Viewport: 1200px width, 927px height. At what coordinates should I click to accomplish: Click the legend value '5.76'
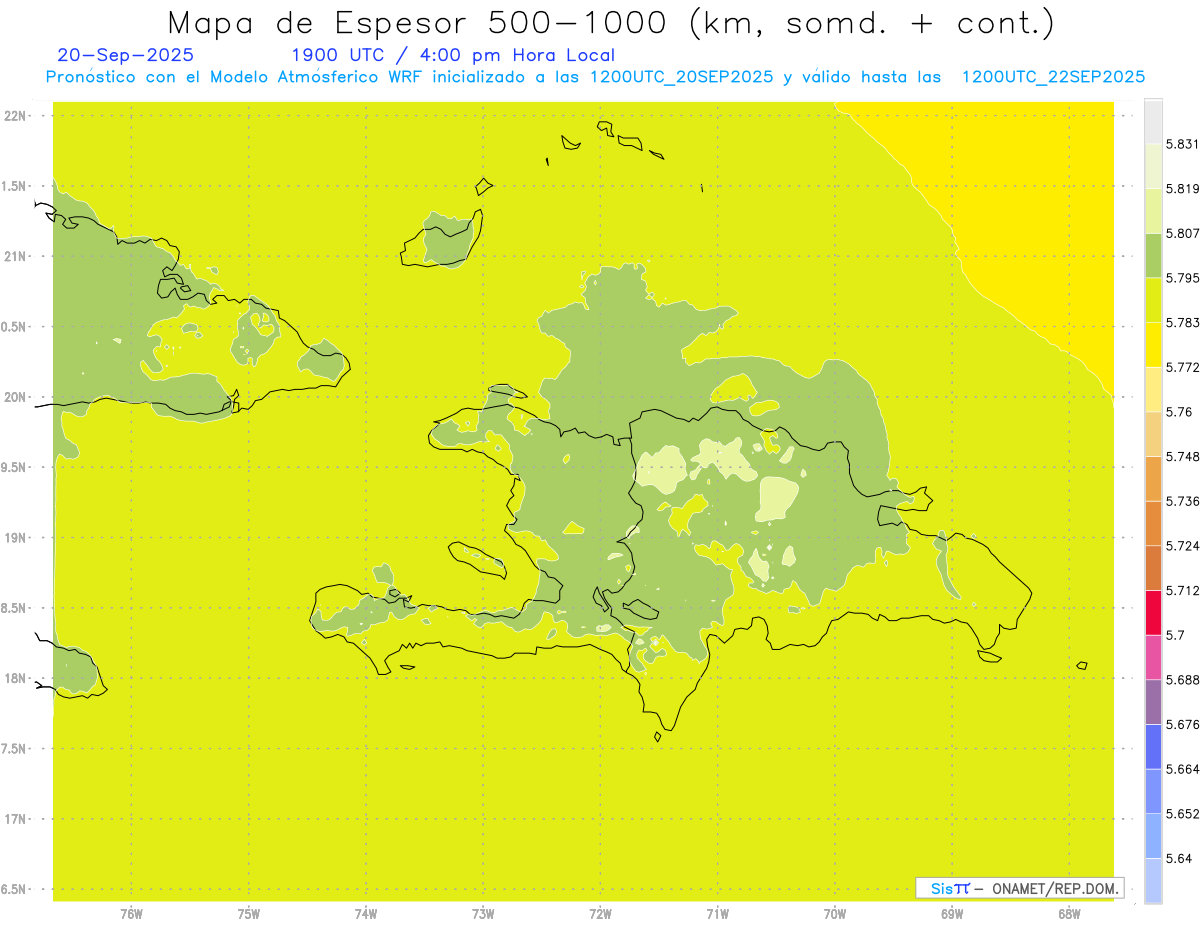click(1179, 411)
